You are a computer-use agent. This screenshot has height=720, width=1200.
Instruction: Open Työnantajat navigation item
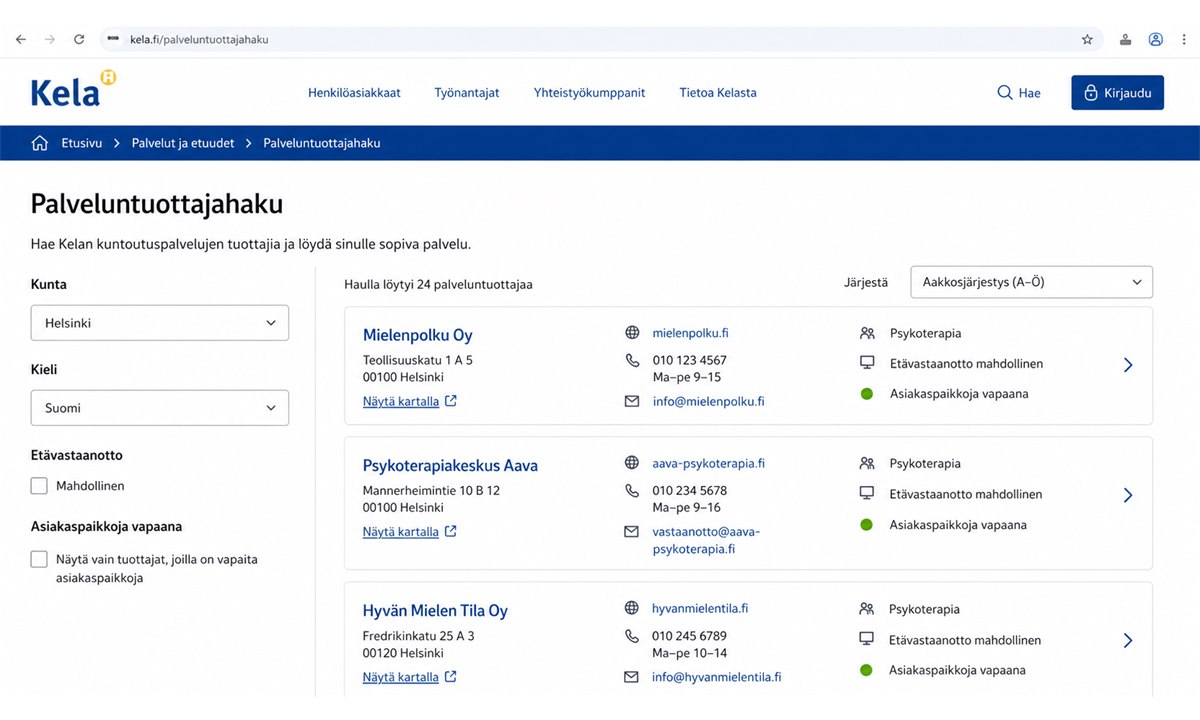point(467,92)
